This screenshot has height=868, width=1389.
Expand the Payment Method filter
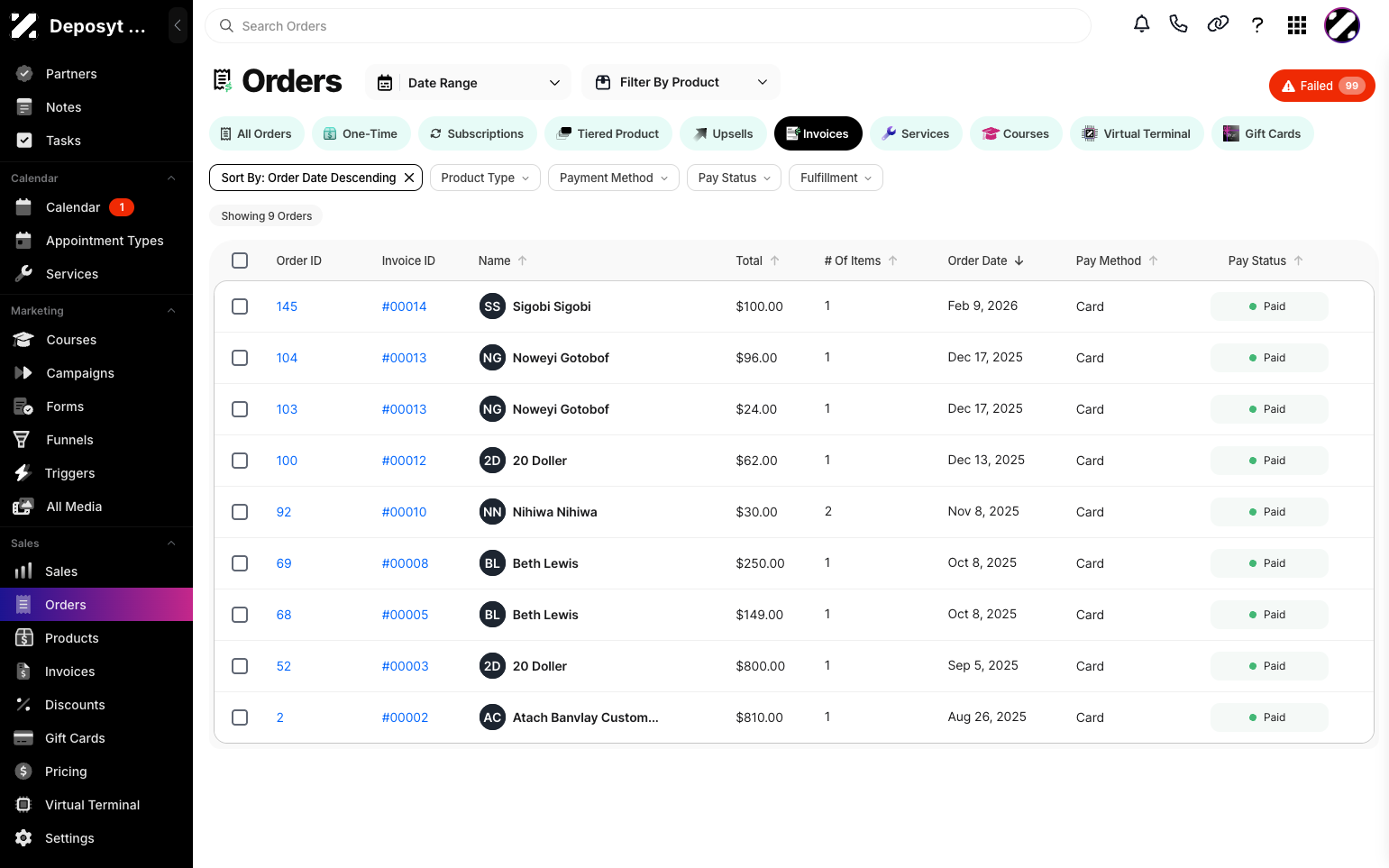click(614, 178)
